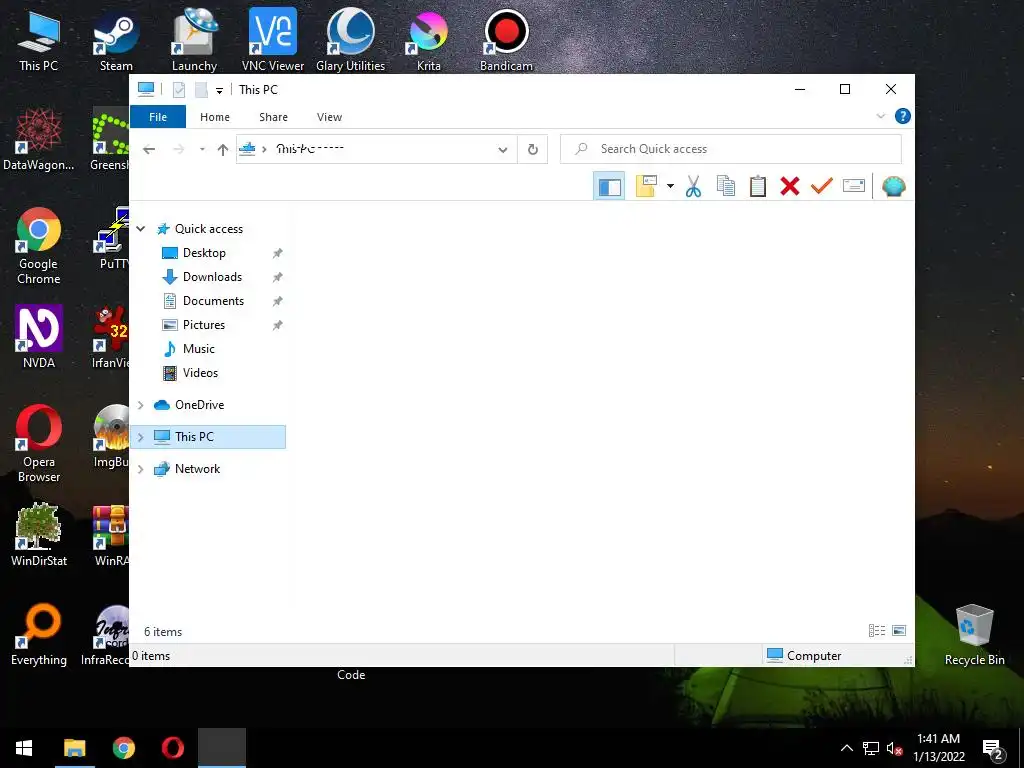Click the address bar path text

(x=310, y=149)
